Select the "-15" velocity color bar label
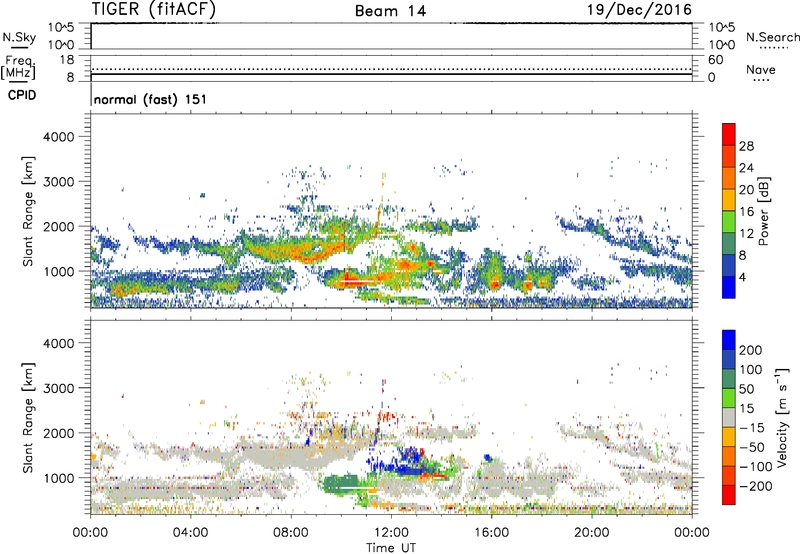This screenshot has height=554, width=800. coord(752,428)
